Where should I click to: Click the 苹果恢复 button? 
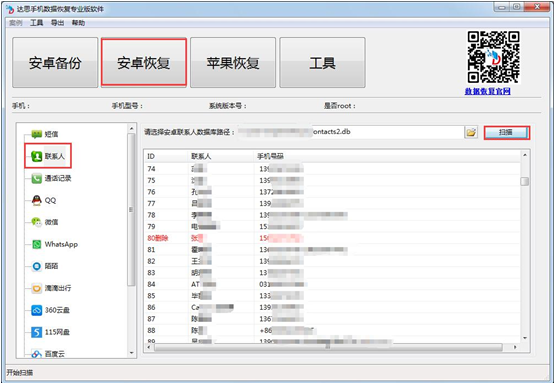pyautogui.click(x=233, y=63)
